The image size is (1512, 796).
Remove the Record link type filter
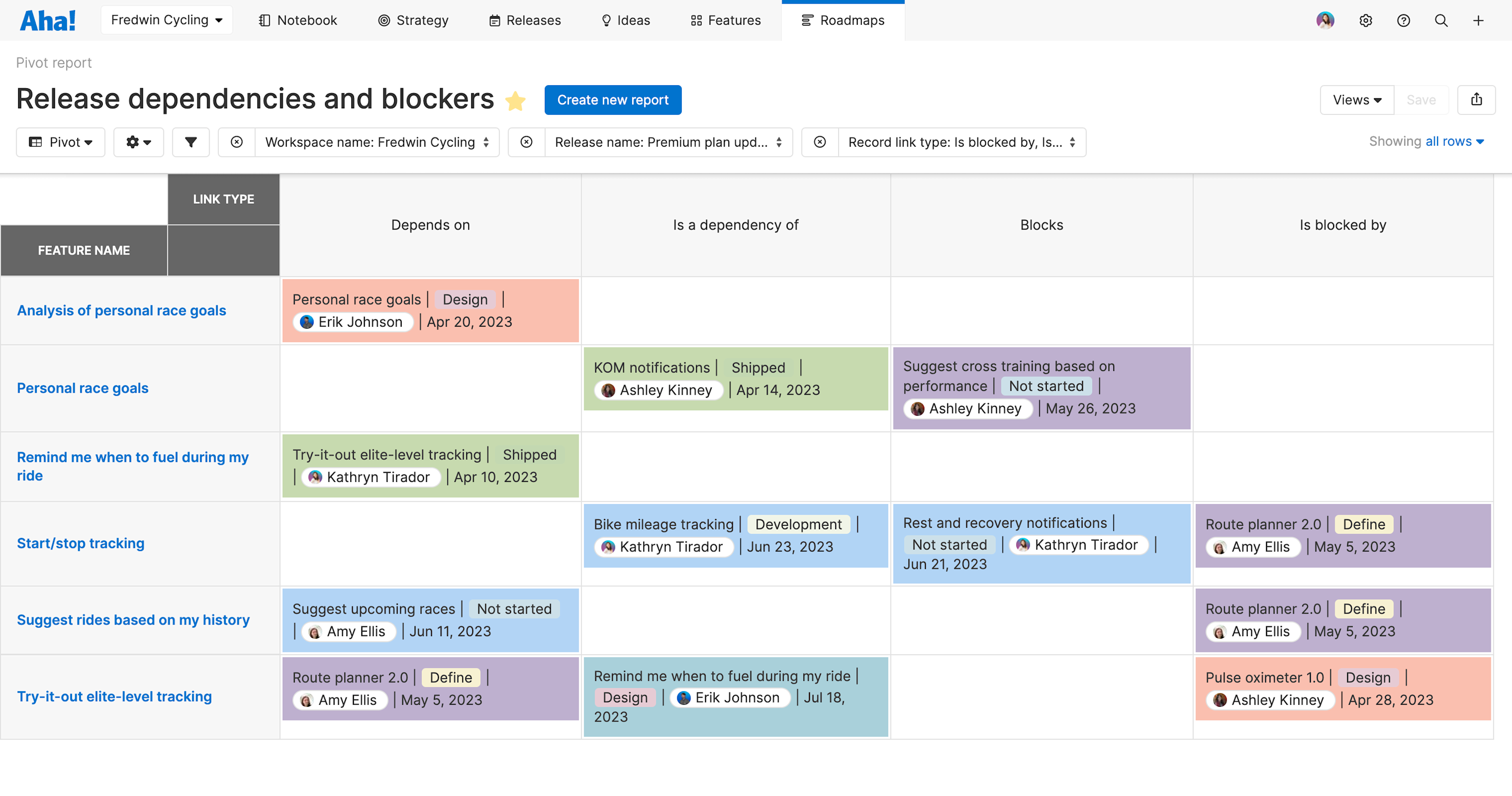click(x=820, y=142)
